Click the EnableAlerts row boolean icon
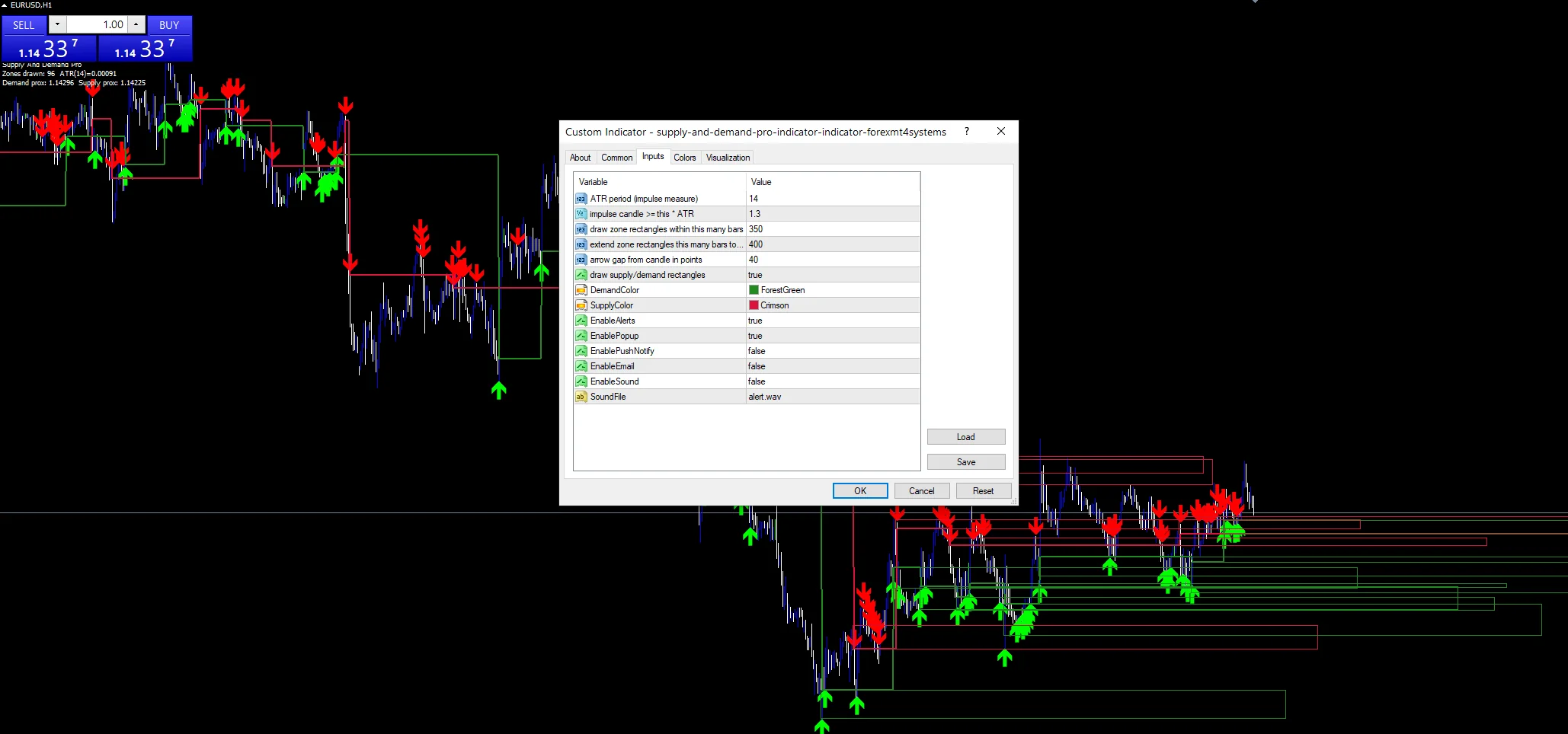The height and width of the screenshot is (734, 1568). 581,321
